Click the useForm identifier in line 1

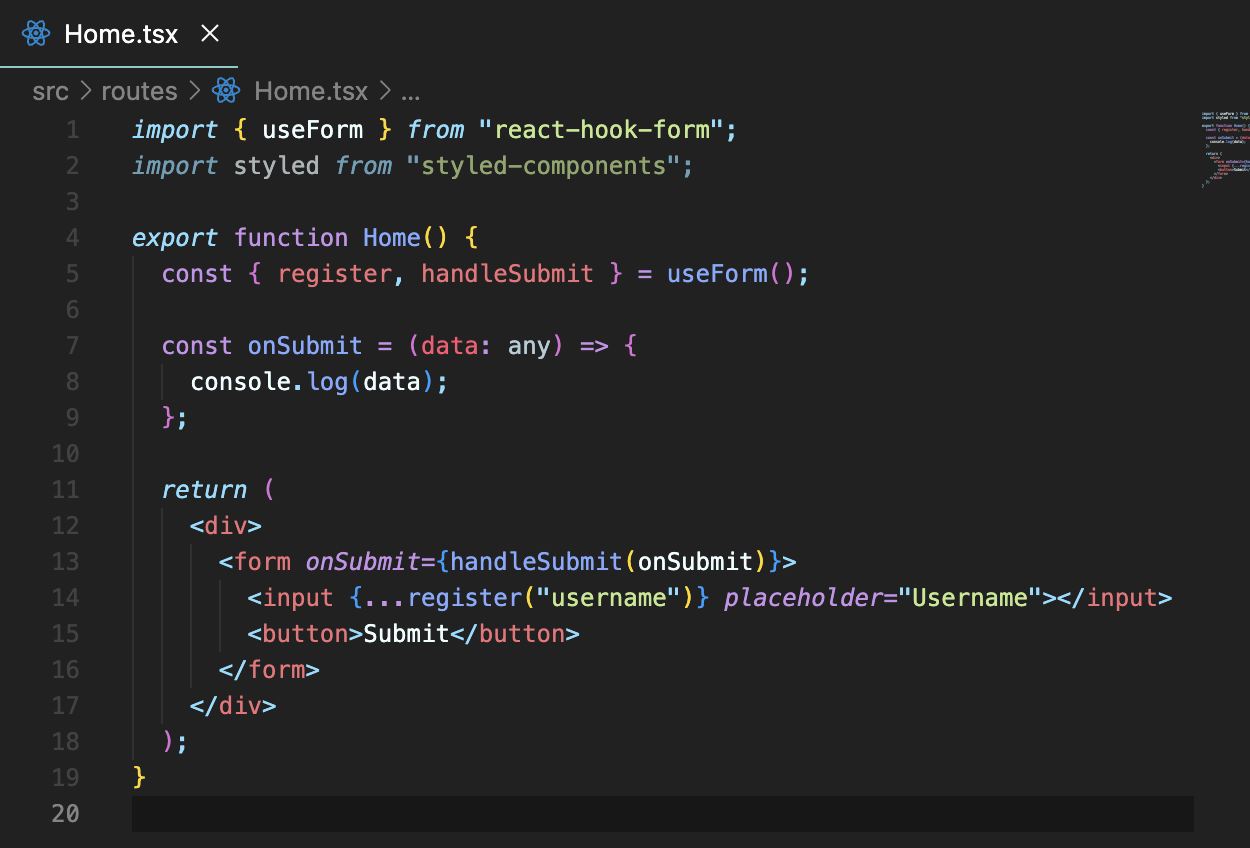(312, 130)
